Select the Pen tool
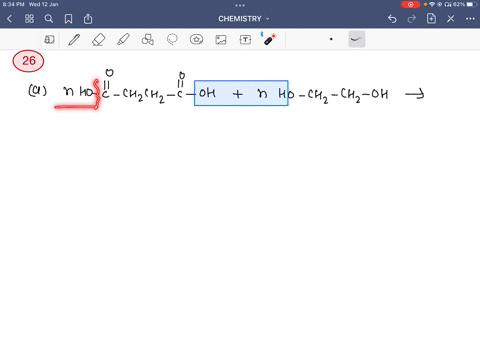Image resolution: width=480 pixels, height=360 pixels. coord(74,40)
